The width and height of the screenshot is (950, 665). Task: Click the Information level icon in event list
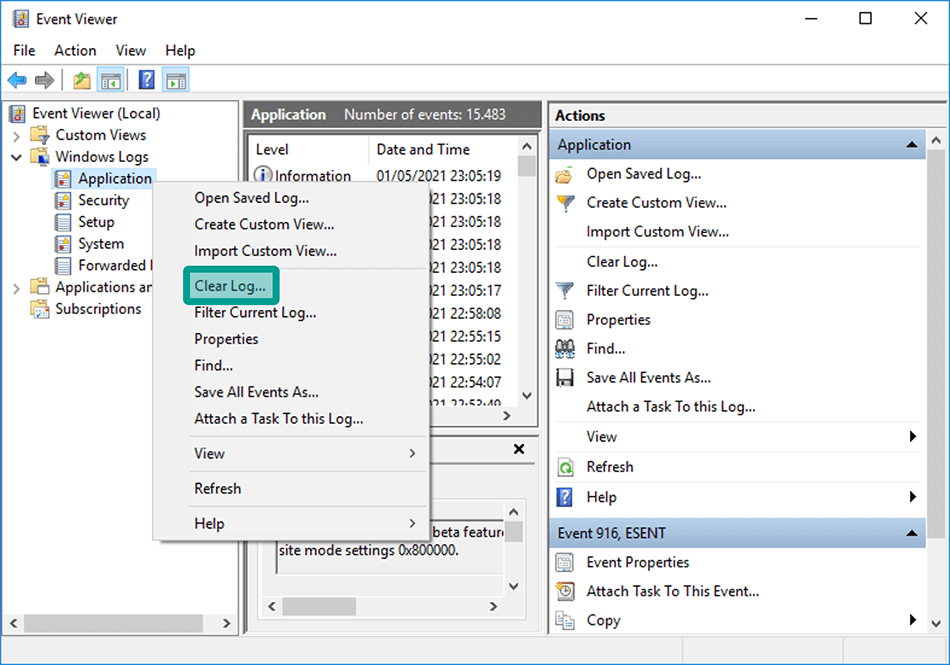[x=262, y=176]
